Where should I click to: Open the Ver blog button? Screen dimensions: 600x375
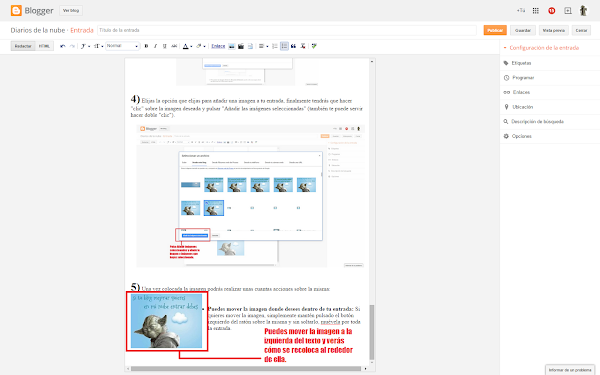click(x=71, y=10)
